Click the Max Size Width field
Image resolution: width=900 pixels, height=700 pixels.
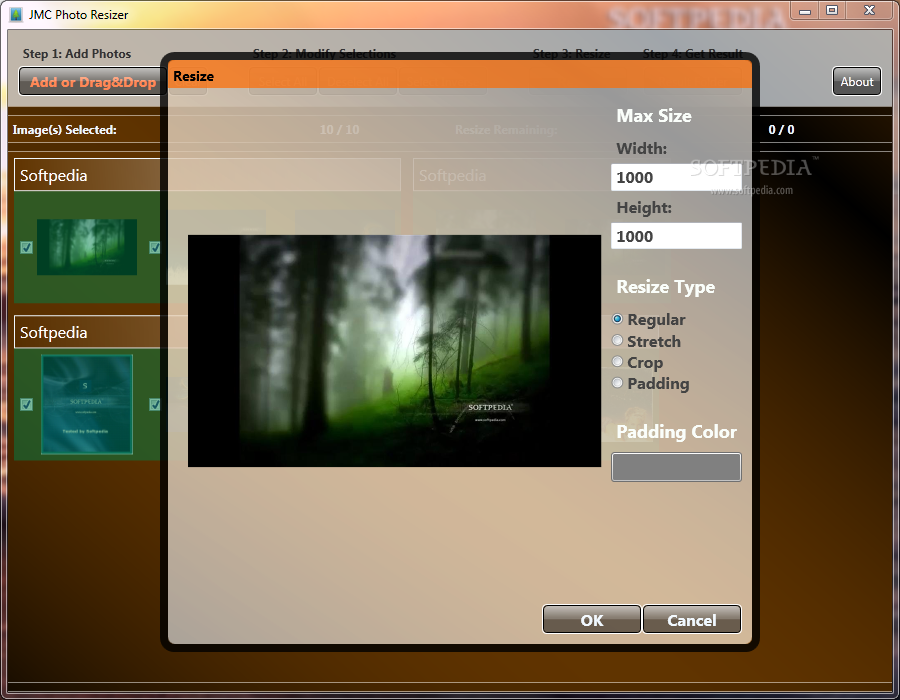pyautogui.click(x=676, y=177)
